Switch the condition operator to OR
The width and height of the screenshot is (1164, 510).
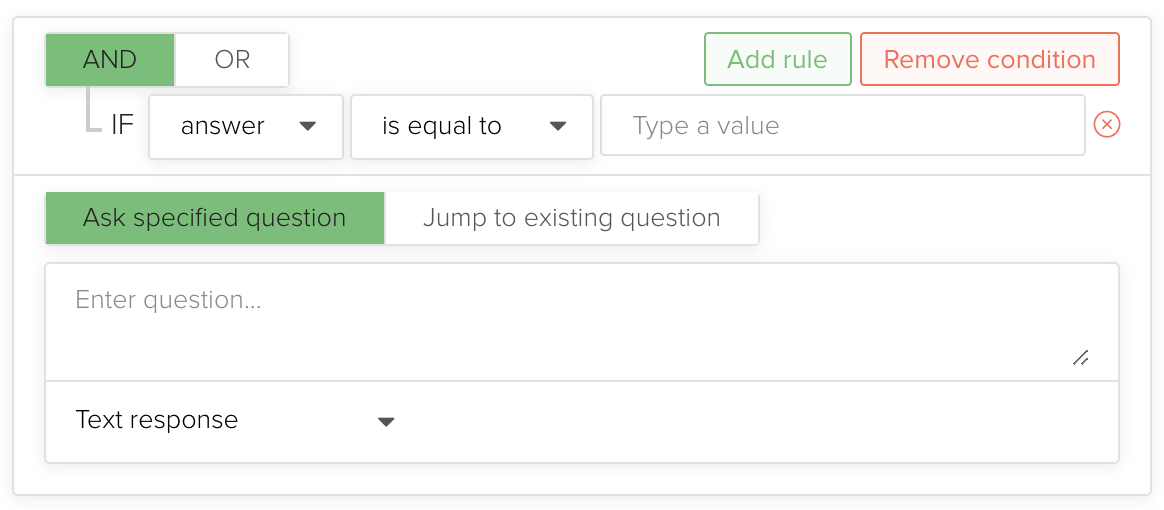point(232,60)
